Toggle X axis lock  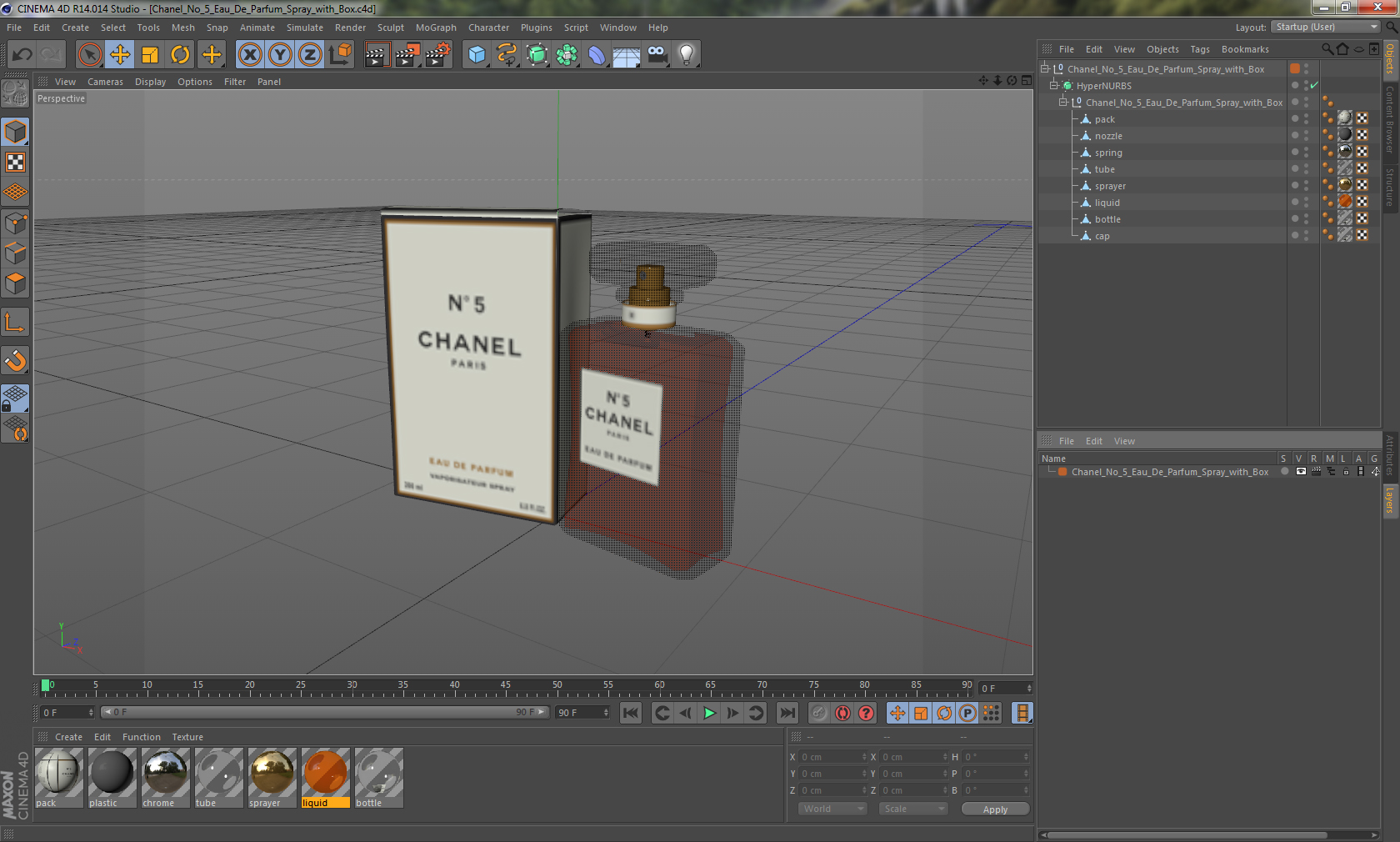click(x=249, y=55)
